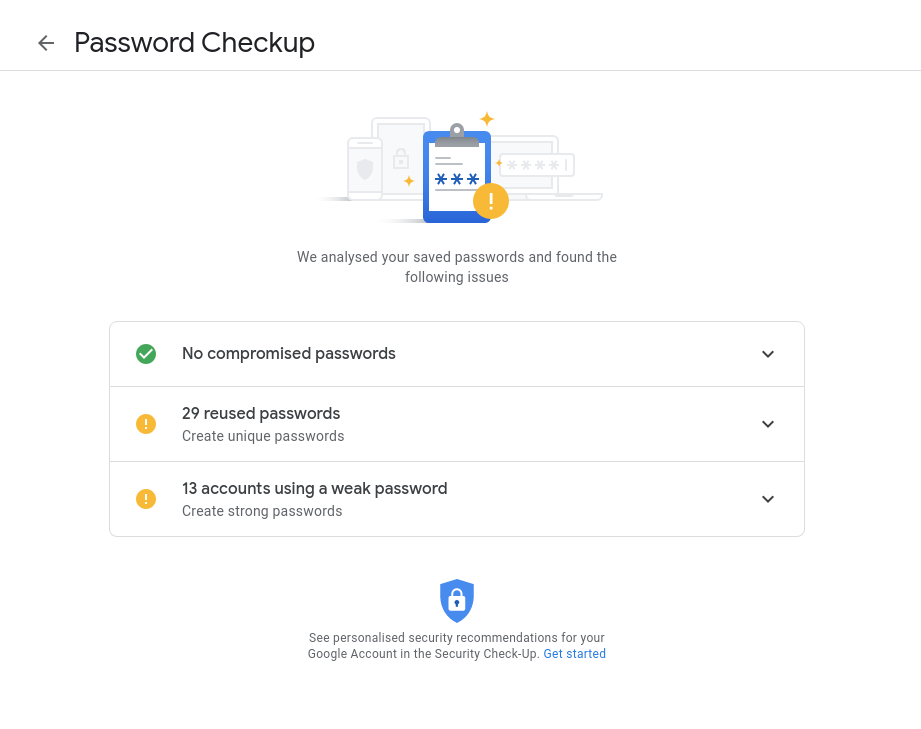The width and height of the screenshot is (921, 729).
Task: Click the warning icon beside reused passwords
Action: pyautogui.click(x=146, y=424)
